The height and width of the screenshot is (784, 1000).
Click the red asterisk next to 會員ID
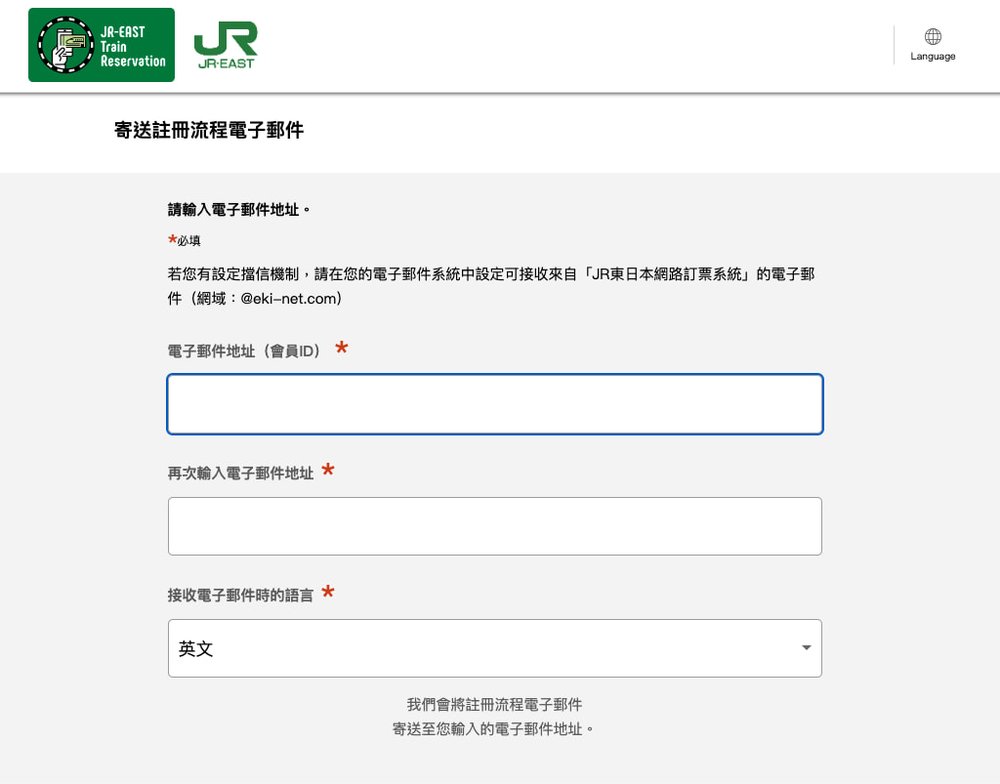pyautogui.click(x=340, y=347)
